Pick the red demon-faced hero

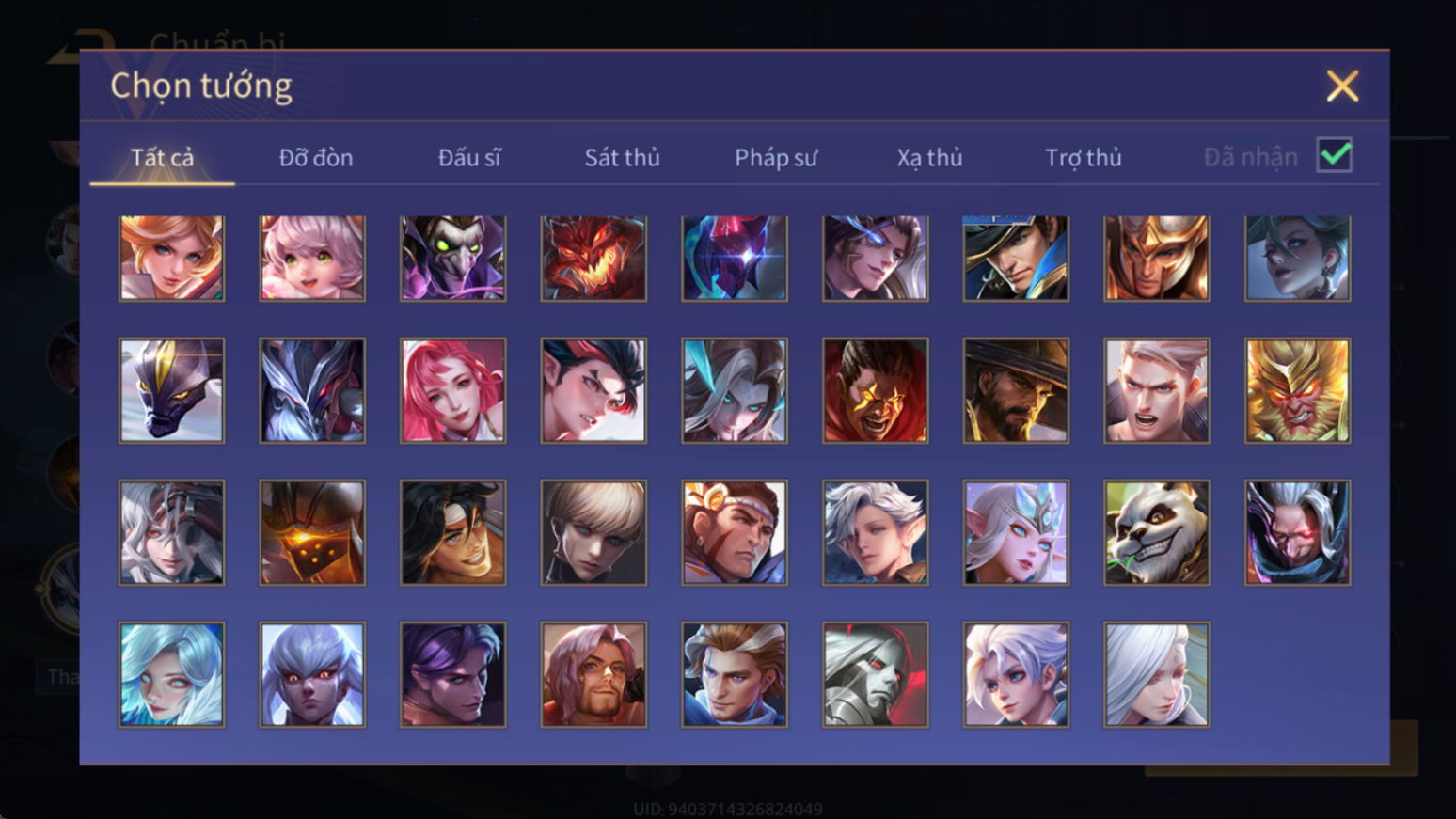pyautogui.click(x=593, y=258)
